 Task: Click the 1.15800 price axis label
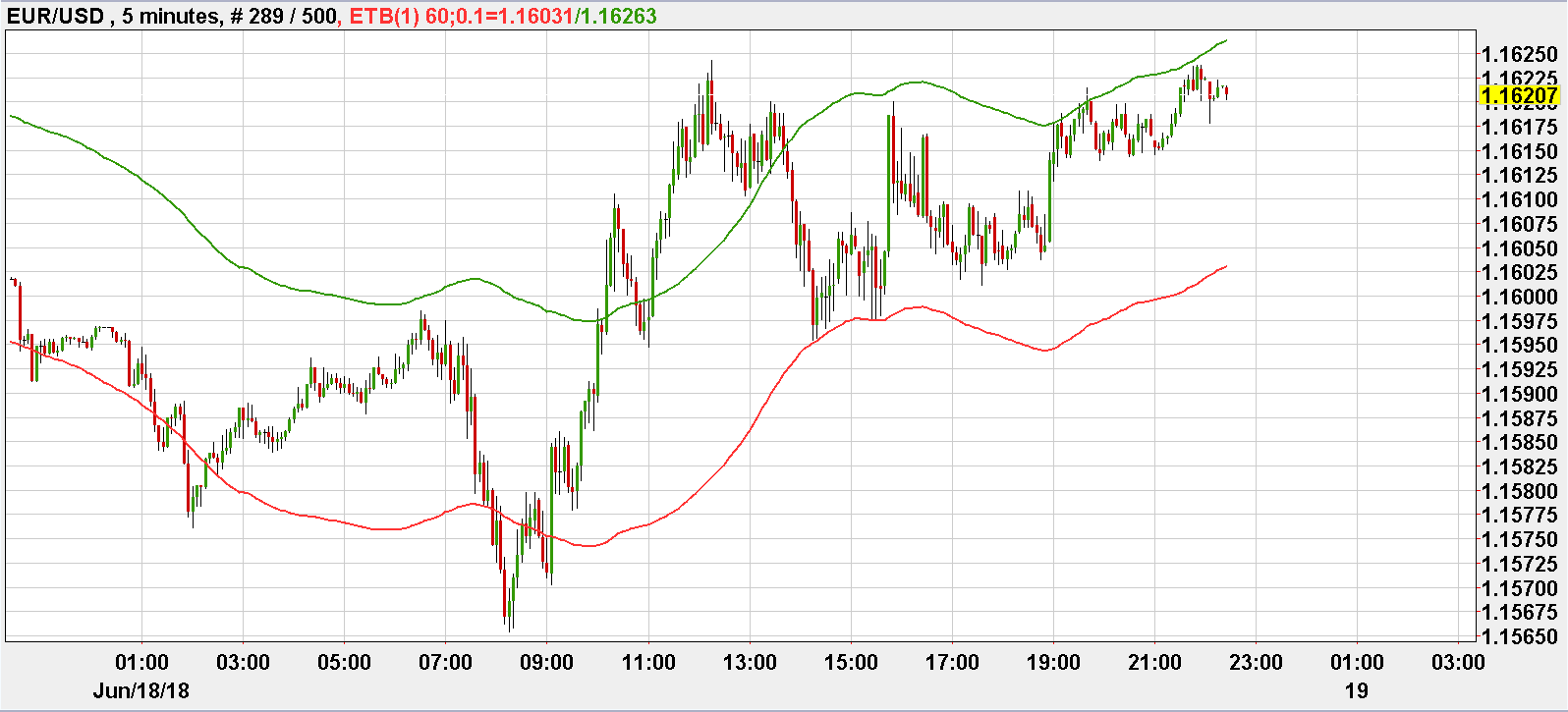(1519, 491)
